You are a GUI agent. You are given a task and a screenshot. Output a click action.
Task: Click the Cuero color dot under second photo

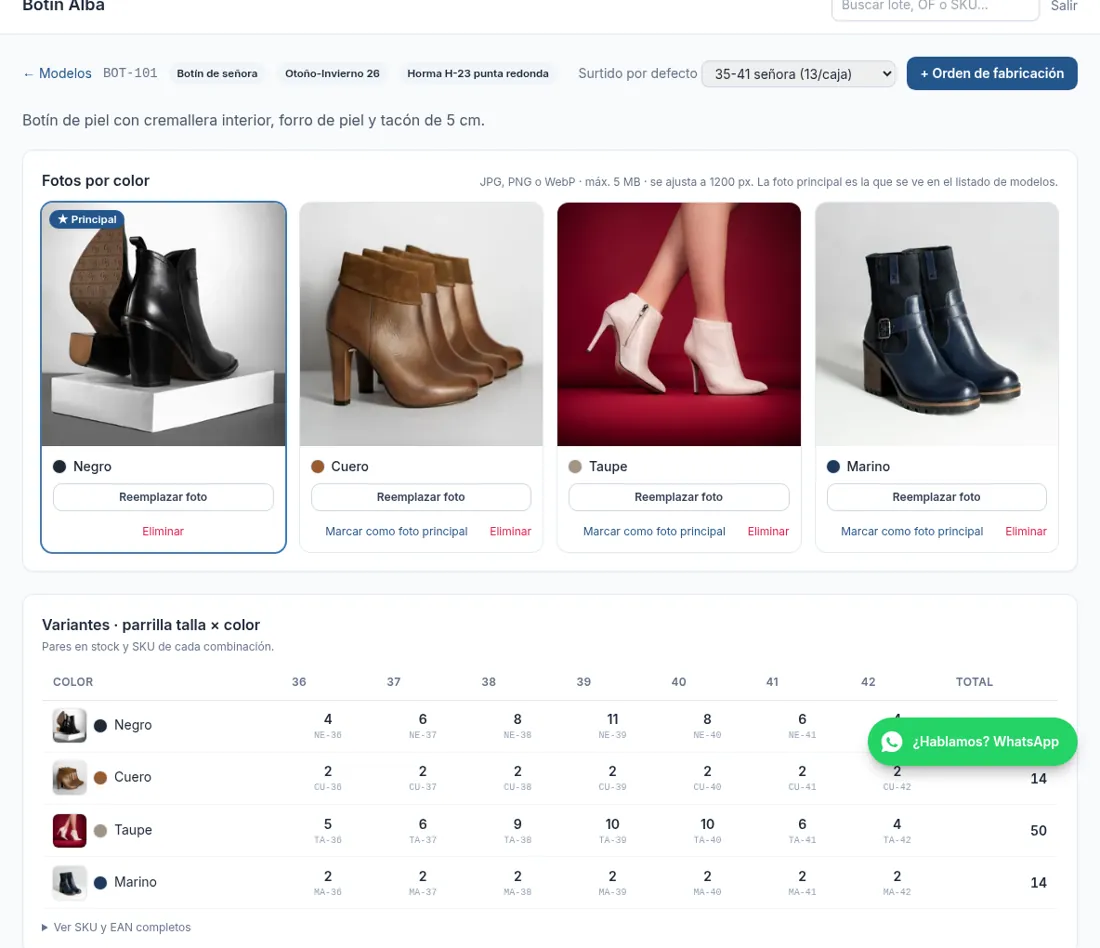318,467
